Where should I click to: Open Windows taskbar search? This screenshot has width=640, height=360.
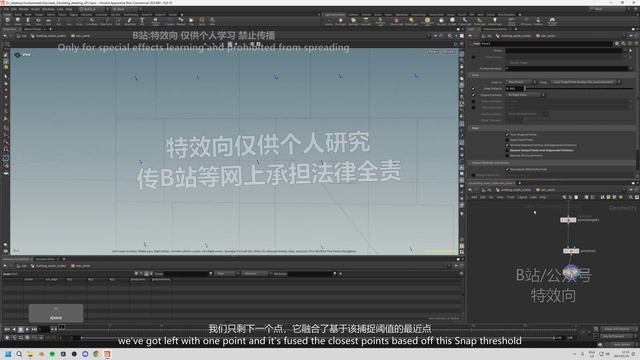tap(19, 354)
